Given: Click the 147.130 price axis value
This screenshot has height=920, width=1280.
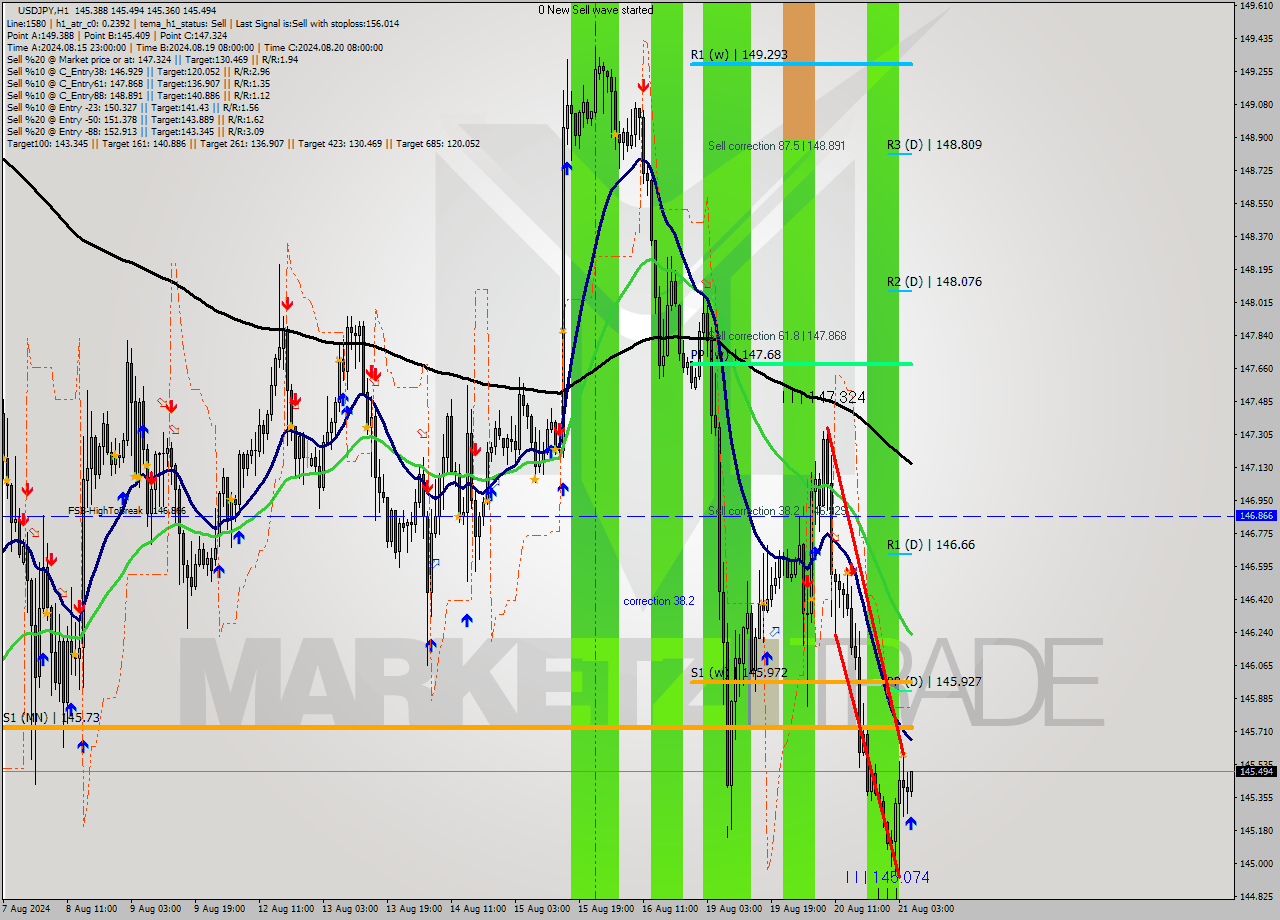Looking at the screenshot, I should [1256, 468].
